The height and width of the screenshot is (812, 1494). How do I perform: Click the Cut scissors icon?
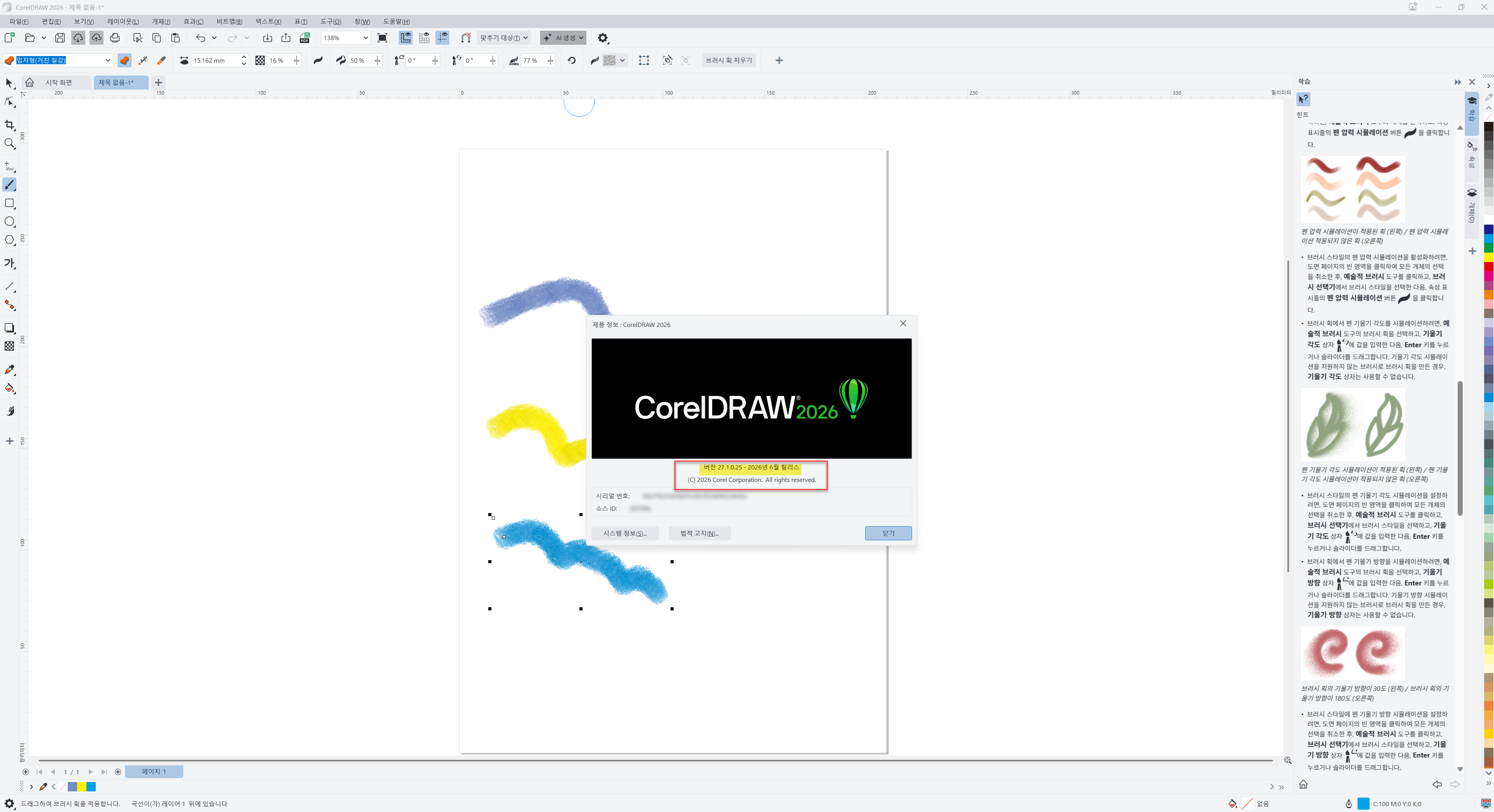(x=137, y=38)
